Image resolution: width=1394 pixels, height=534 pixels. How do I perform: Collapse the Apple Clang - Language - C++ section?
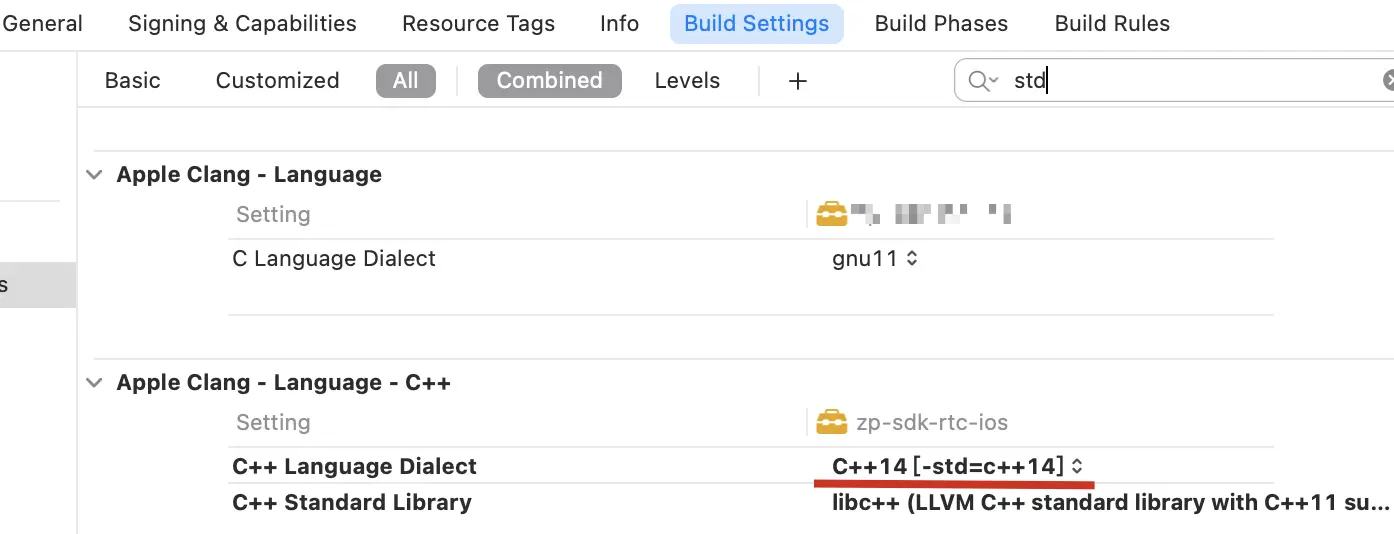coord(95,383)
